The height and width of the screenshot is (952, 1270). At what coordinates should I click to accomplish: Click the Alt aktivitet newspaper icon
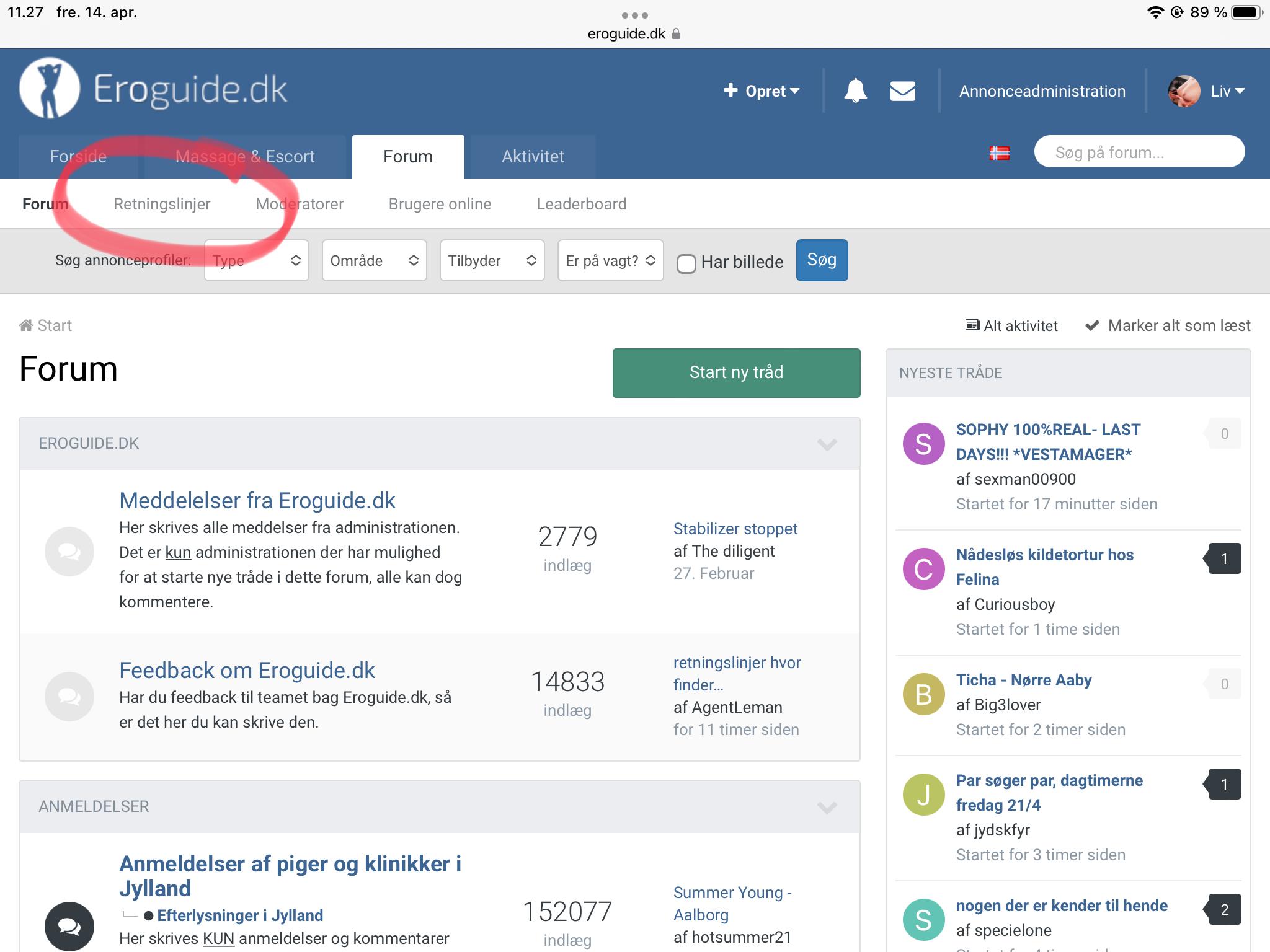tap(972, 325)
